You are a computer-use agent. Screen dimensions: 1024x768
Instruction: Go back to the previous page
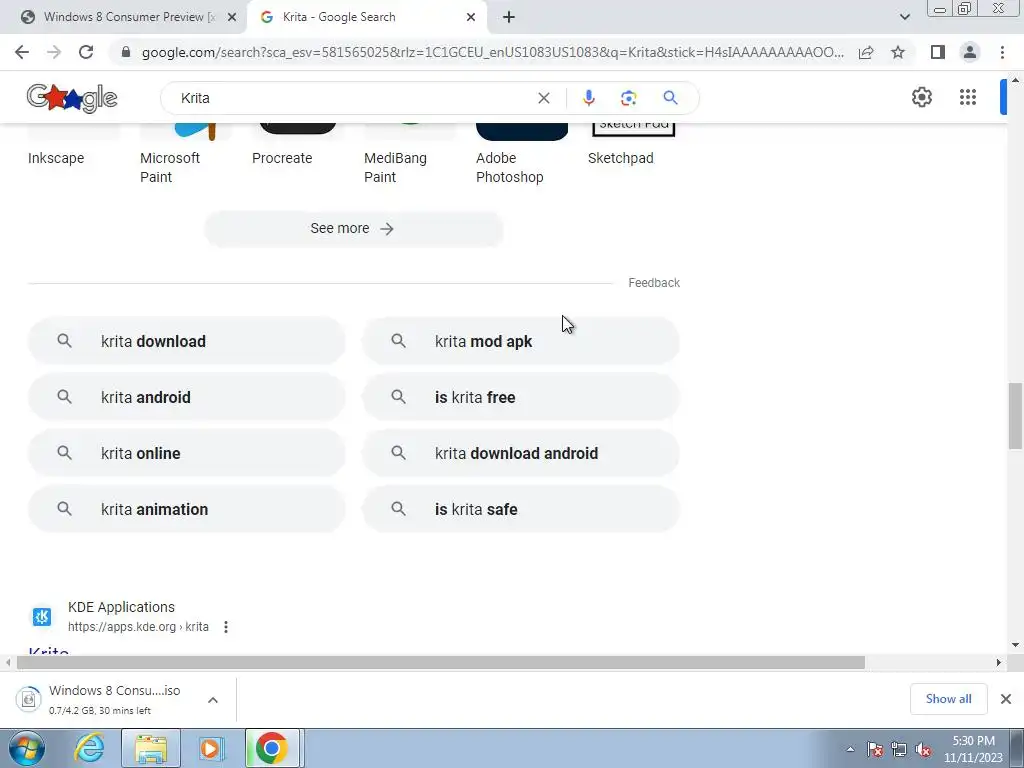[x=22, y=52]
